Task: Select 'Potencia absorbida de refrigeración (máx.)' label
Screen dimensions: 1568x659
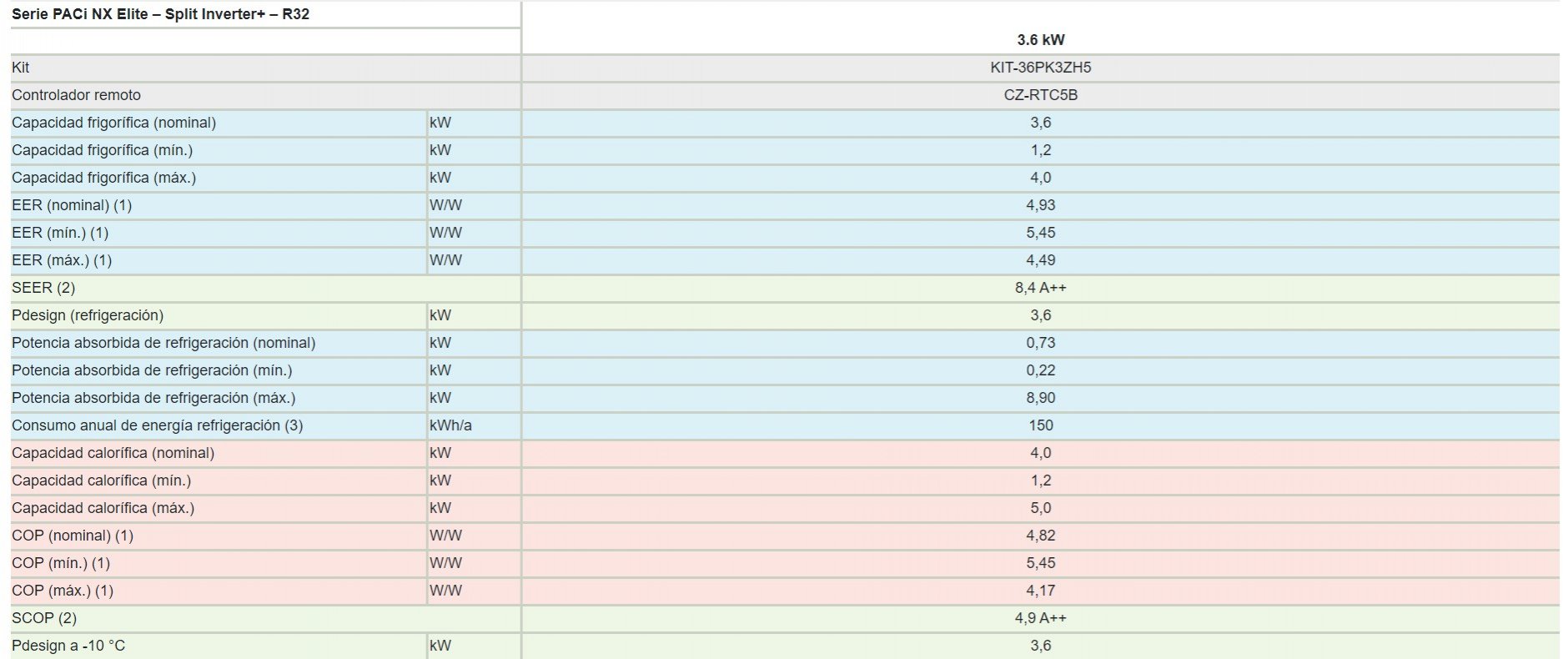Action: (x=153, y=398)
